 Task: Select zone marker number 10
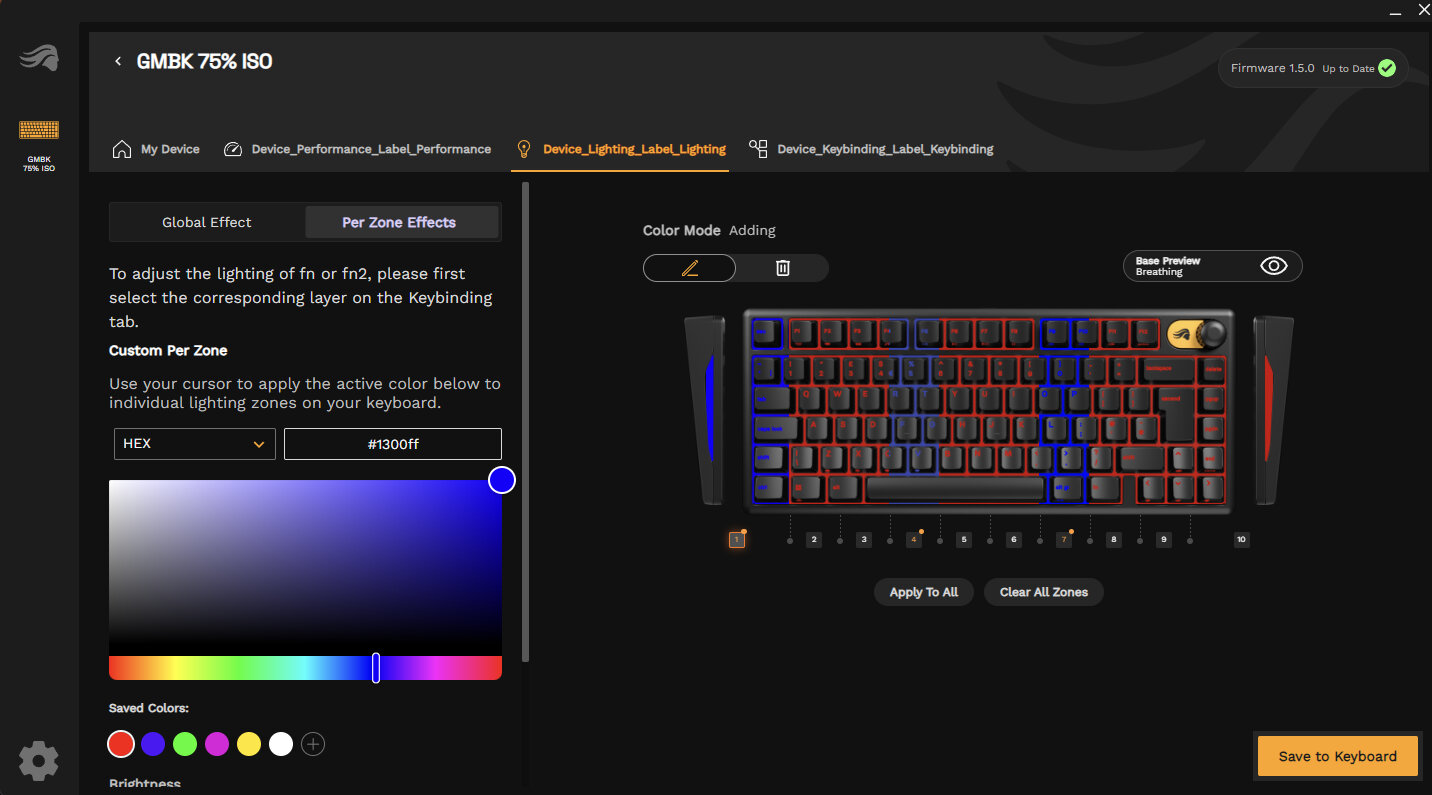(1241, 540)
